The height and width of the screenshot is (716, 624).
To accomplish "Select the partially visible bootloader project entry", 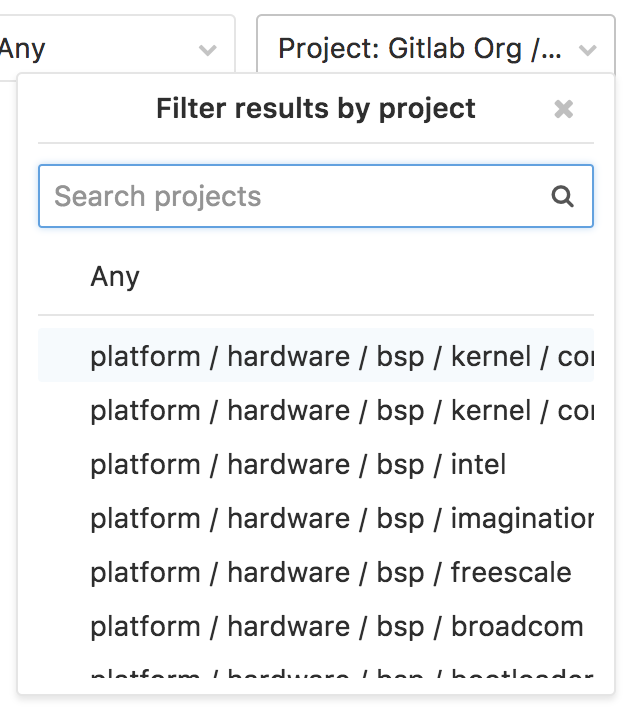I will [316, 670].
